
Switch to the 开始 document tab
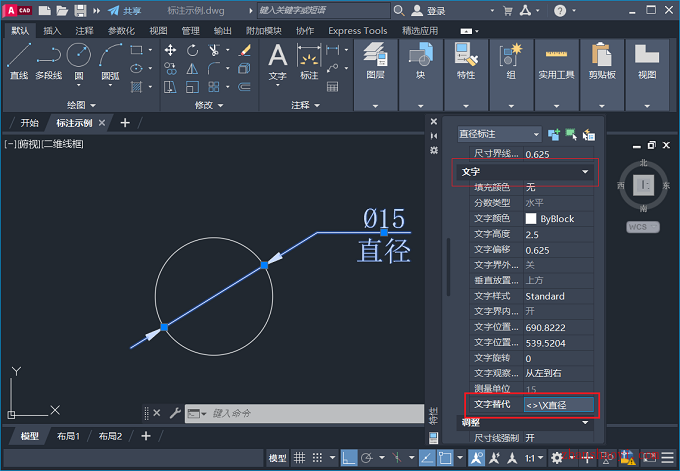(29, 123)
